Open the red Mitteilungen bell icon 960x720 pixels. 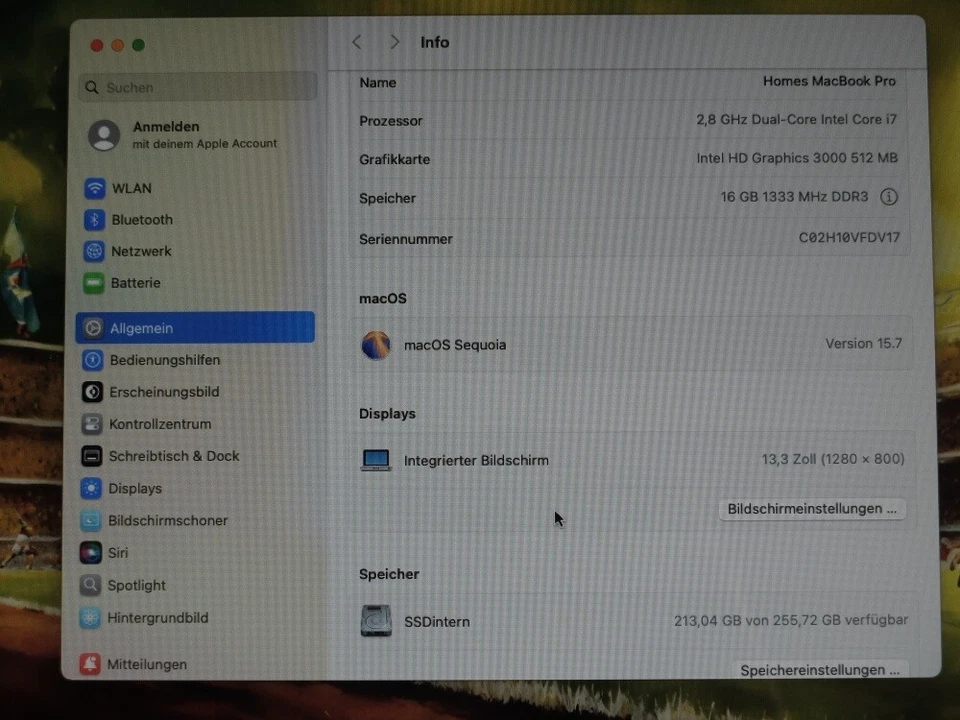click(x=89, y=664)
